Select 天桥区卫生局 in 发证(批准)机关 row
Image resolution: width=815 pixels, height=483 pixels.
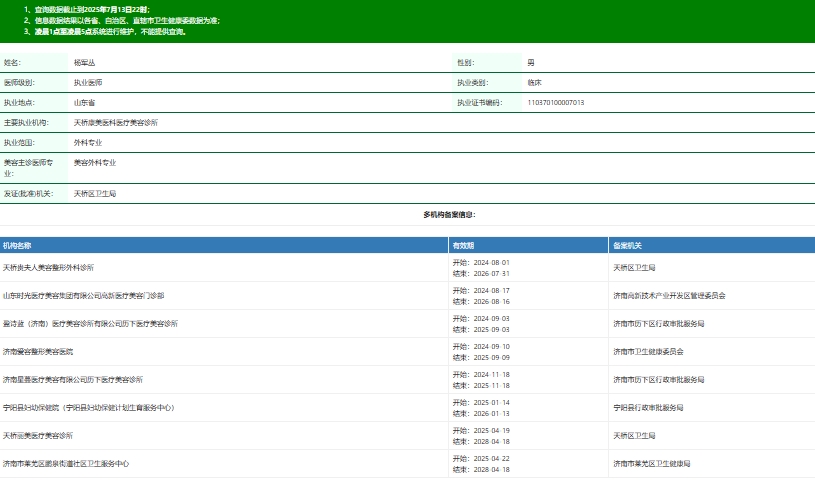(95, 194)
